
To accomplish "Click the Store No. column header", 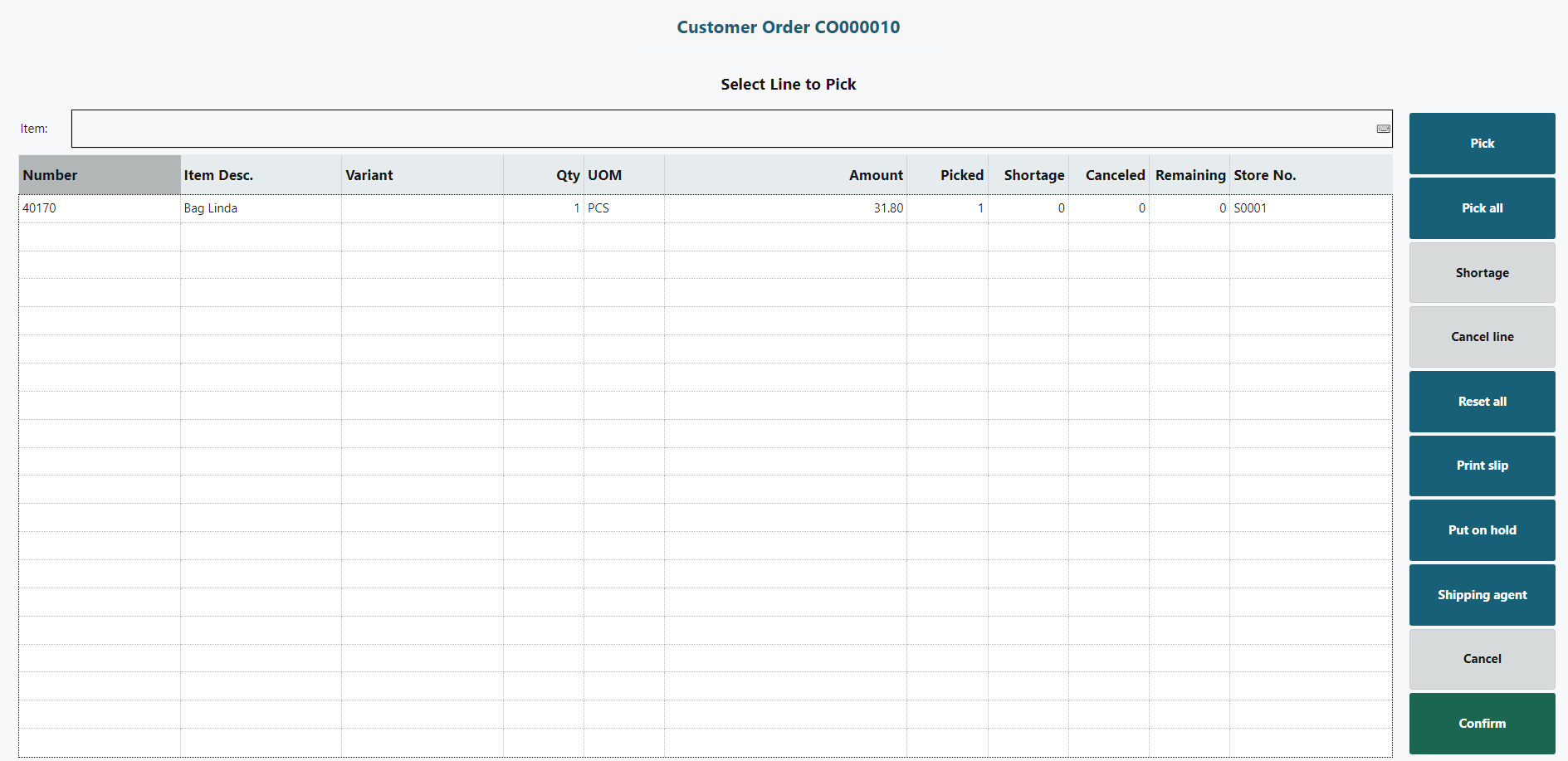I will click(x=1264, y=175).
